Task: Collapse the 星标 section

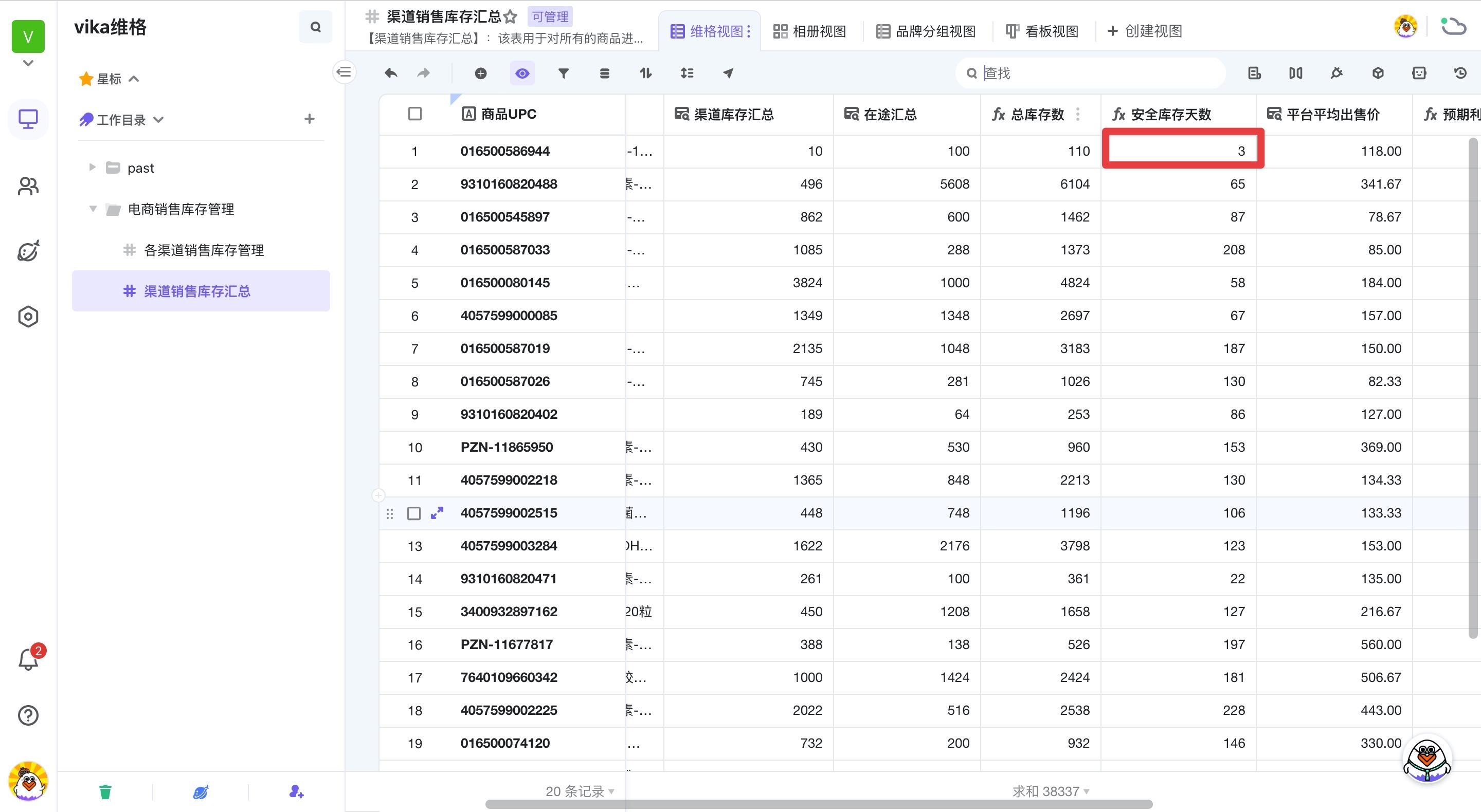Action: pyautogui.click(x=134, y=79)
